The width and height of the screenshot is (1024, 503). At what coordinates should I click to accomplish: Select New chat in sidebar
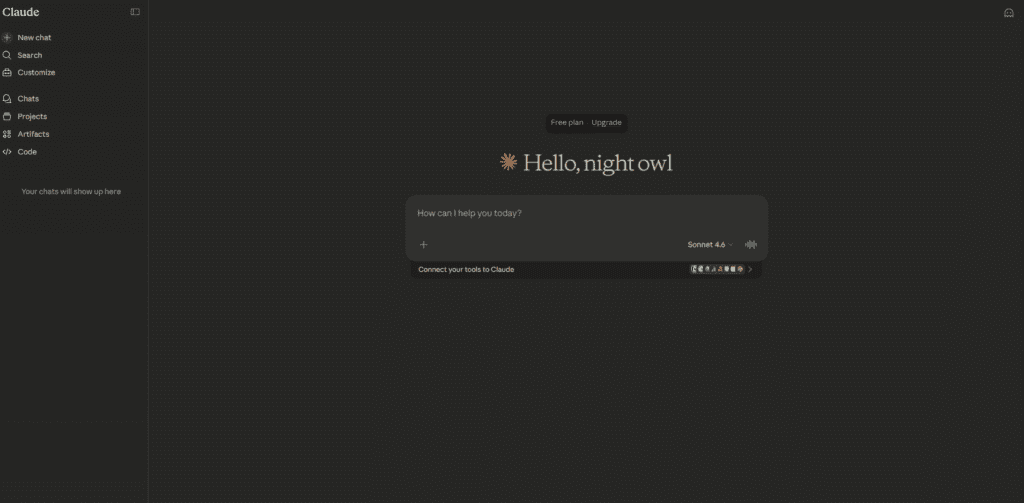34,38
